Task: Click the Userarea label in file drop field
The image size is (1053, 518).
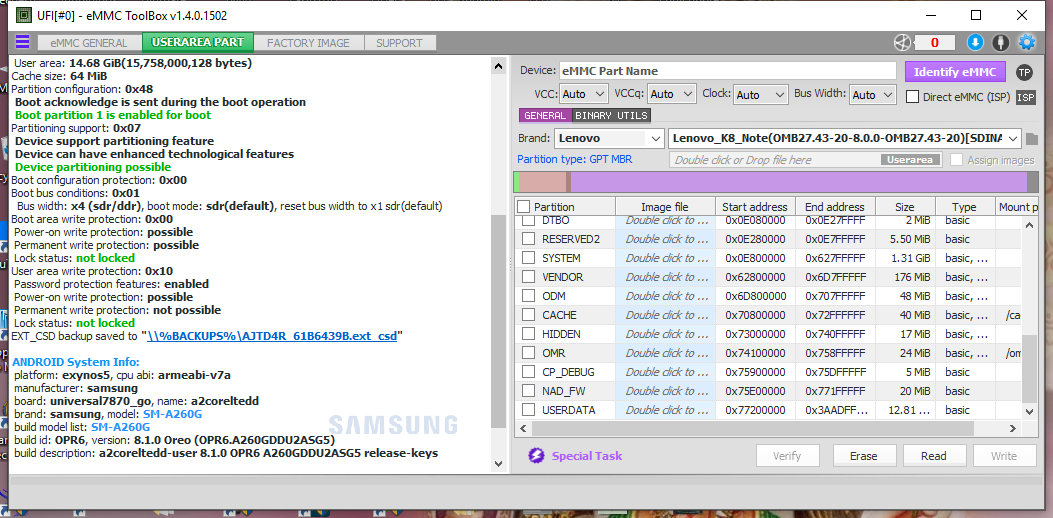Action: pos(910,160)
